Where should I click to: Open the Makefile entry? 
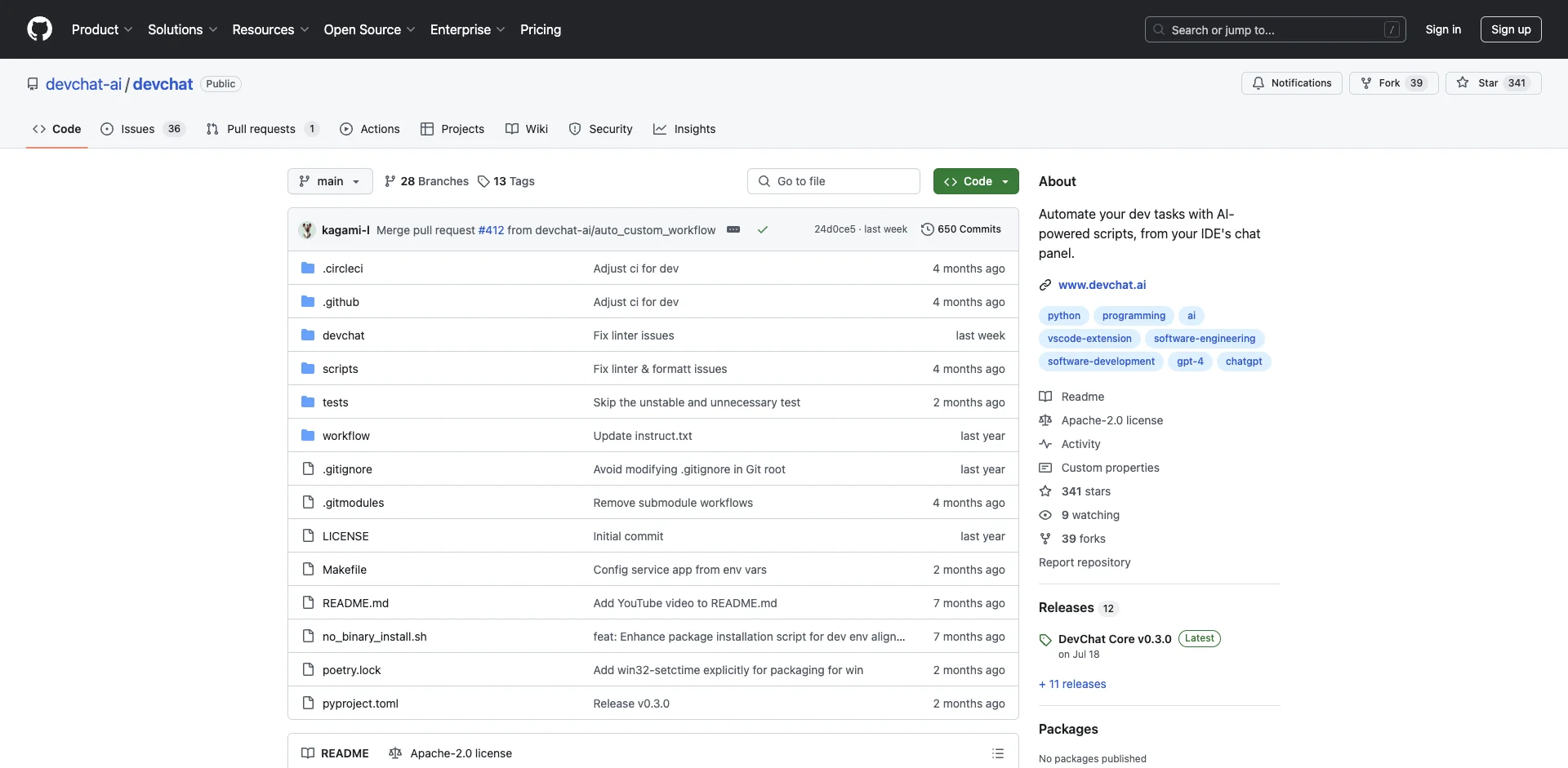[x=345, y=570]
